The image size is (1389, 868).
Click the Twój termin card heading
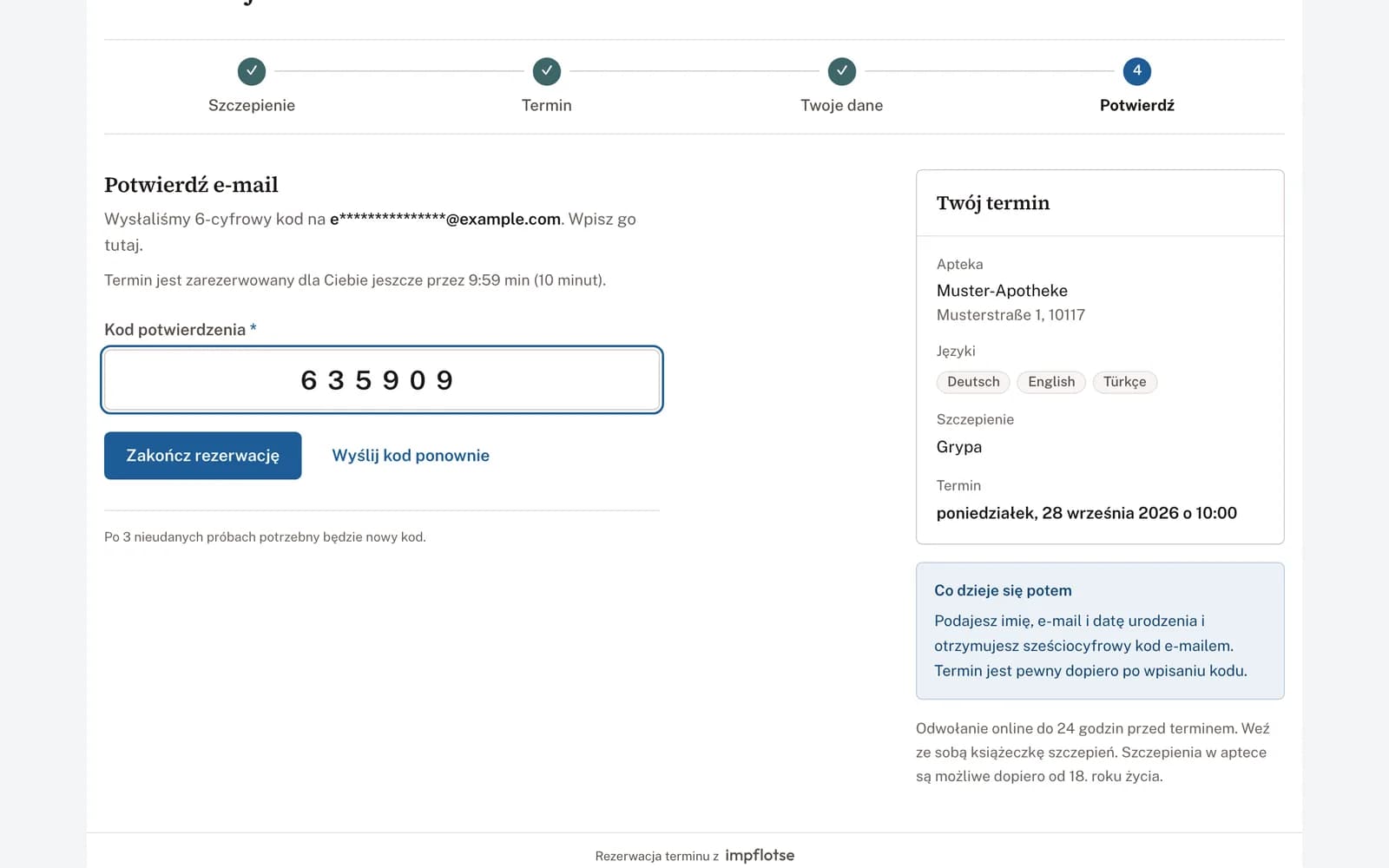click(993, 203)
